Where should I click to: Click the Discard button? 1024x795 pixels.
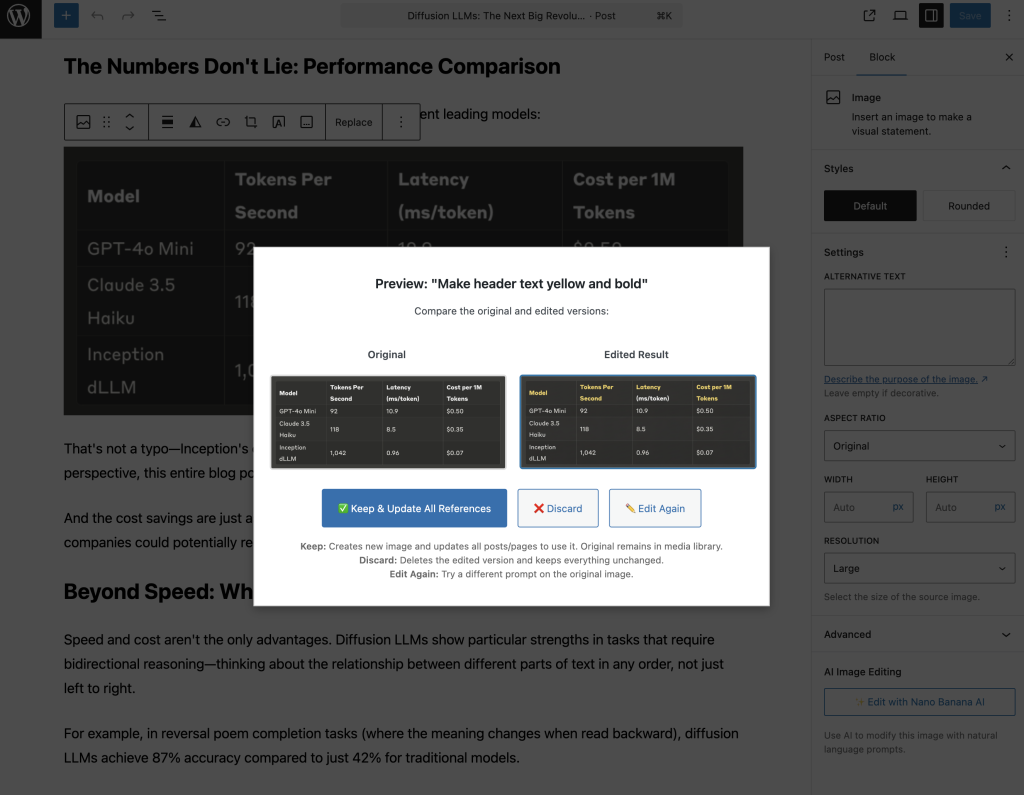[558, 508]
